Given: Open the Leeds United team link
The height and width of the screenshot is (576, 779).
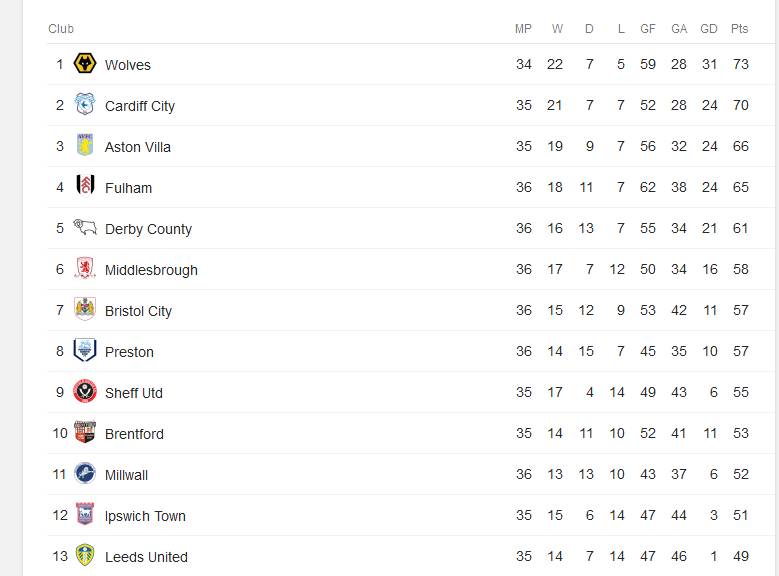Looking at the screenshot, I should [x=146, y=557].
